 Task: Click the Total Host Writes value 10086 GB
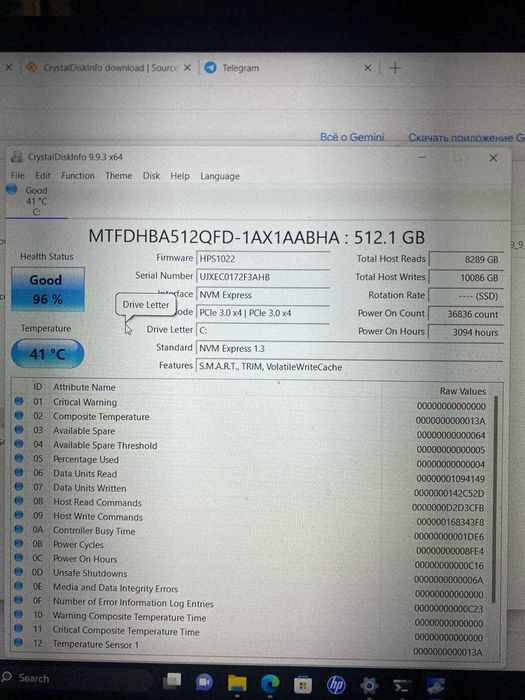(x=466, y=278)
